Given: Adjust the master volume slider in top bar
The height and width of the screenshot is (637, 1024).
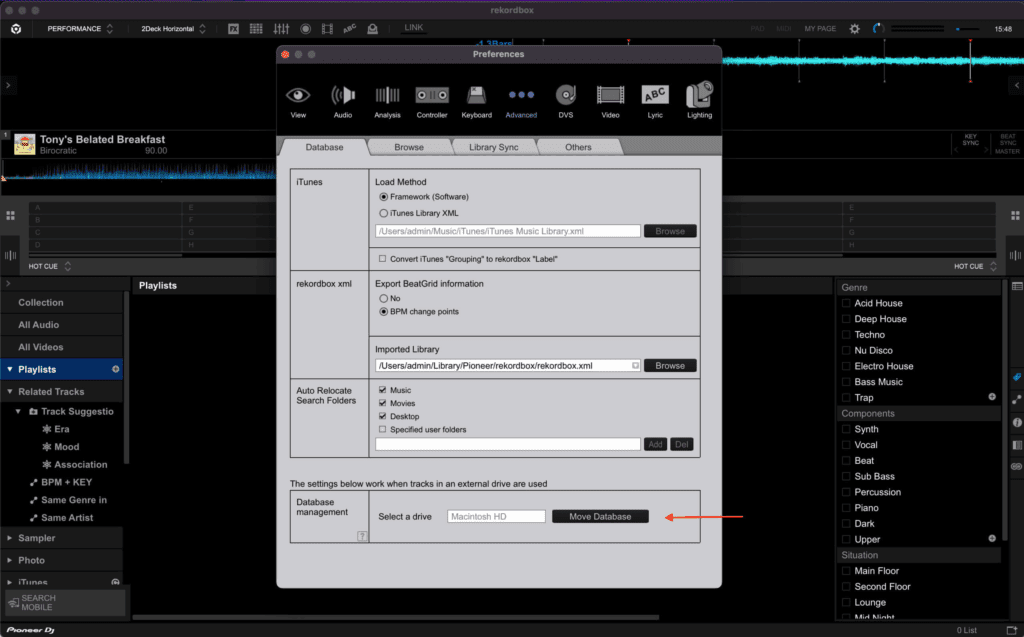Looking at the screenshot, I should [x=963, y=29].
